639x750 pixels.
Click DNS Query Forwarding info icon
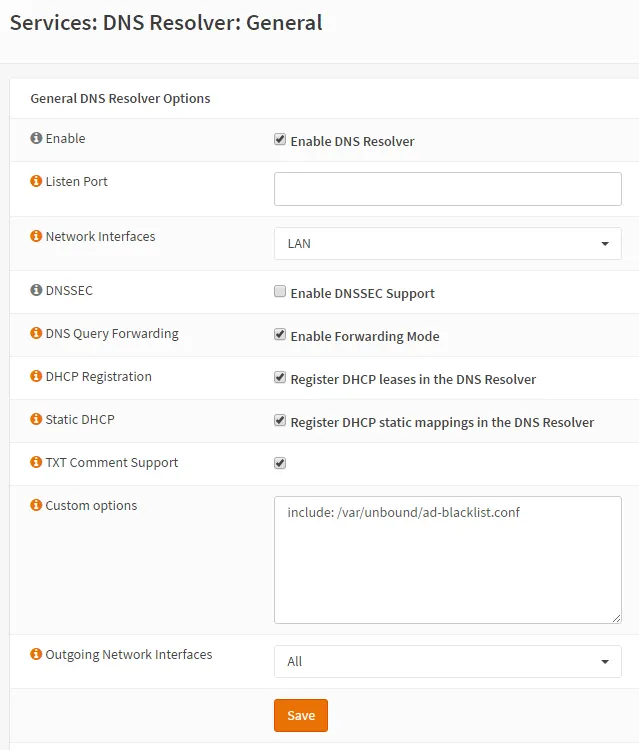pos(36,333)
